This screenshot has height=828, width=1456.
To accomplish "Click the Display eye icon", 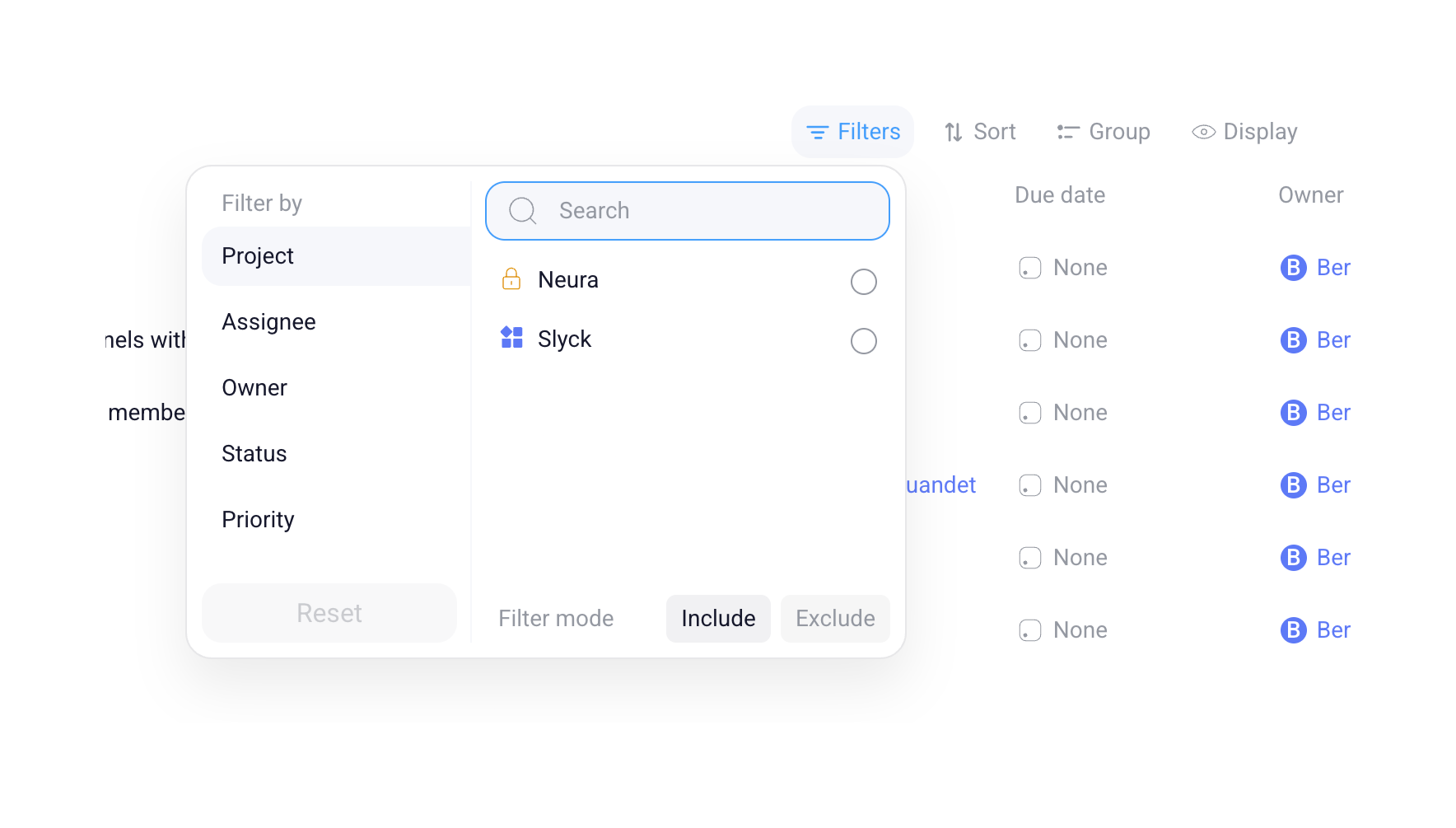I will click(x=1203, y=133).
